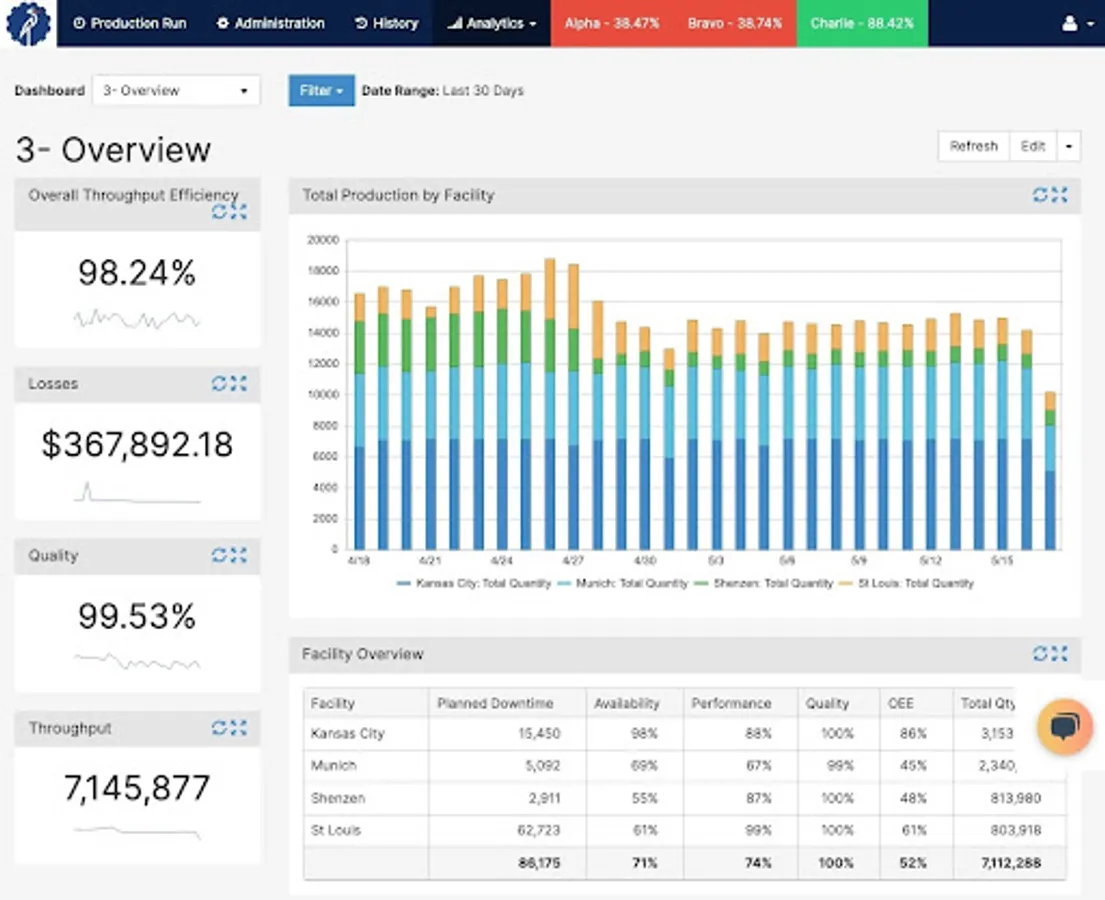Go to Production Run page
The height and width of the screenshot is (900, 1105).
tap(130, 23)
